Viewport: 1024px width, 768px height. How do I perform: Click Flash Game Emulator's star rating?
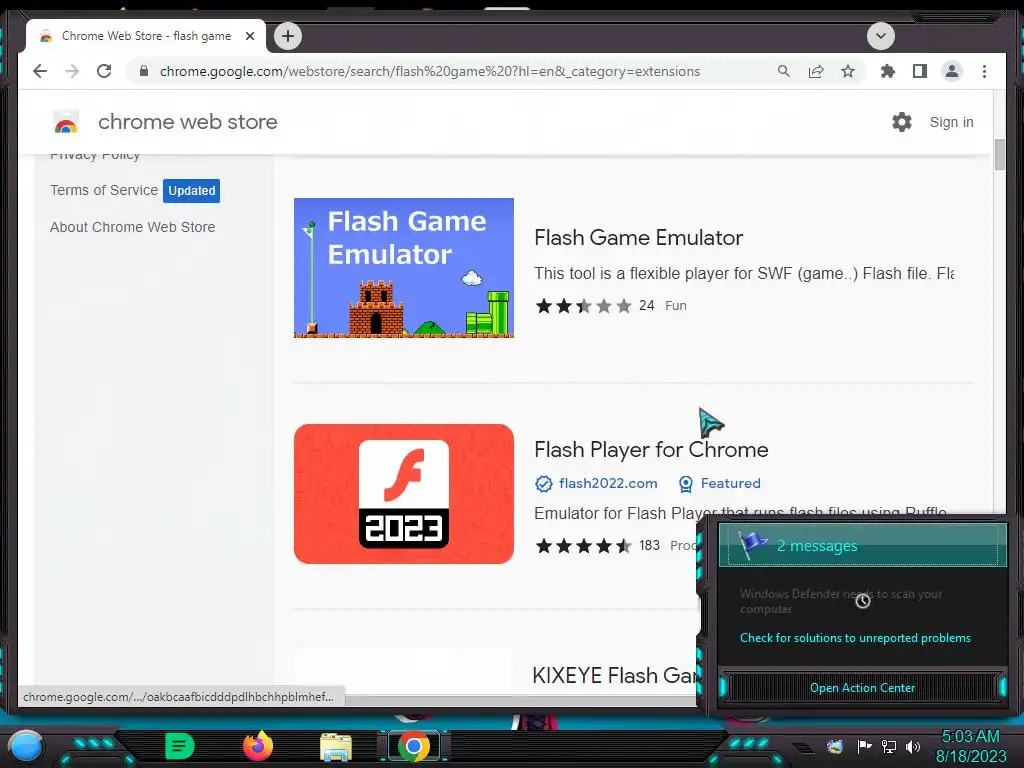[583, 306]
